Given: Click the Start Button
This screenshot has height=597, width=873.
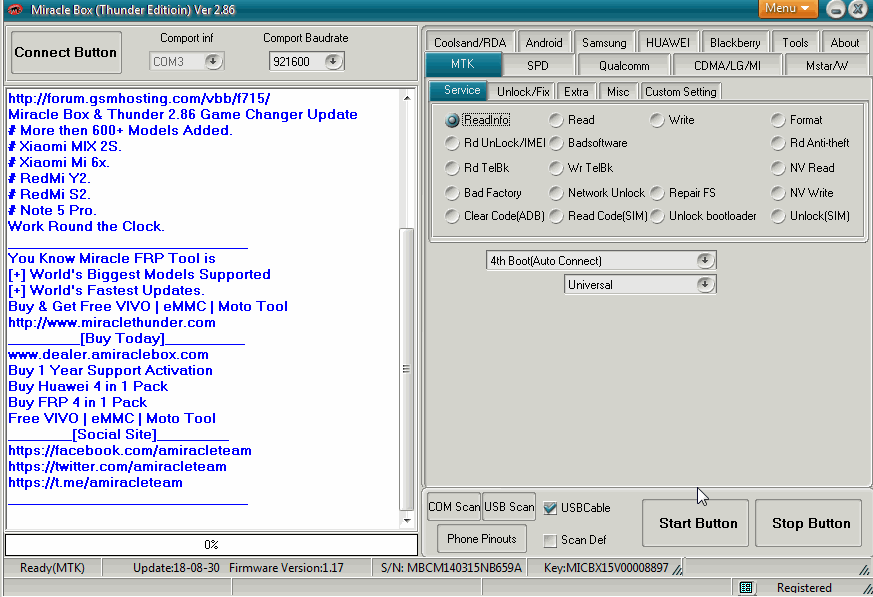Looking at the screenshot, I should click(x=696, y=523).
